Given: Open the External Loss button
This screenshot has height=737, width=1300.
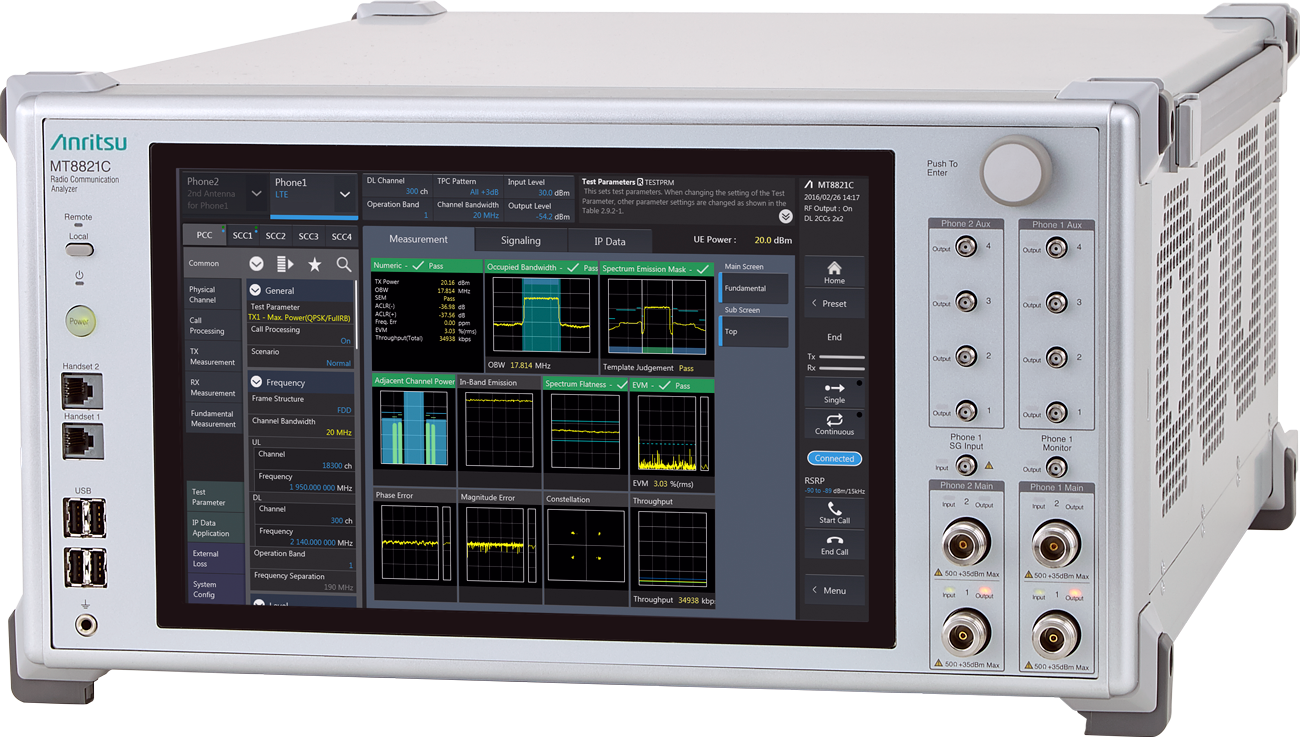Looking at the screenshot, I should tap(214, 559).
